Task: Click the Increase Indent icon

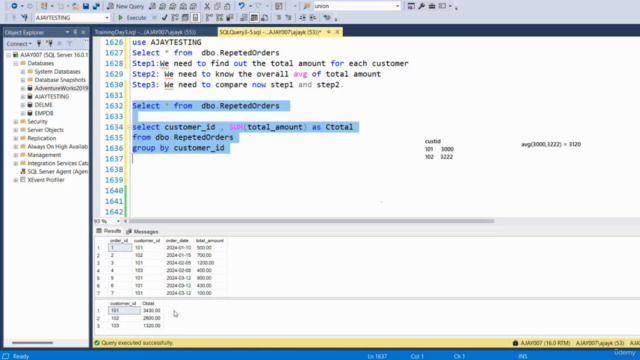Action: [x=313, y=18]
